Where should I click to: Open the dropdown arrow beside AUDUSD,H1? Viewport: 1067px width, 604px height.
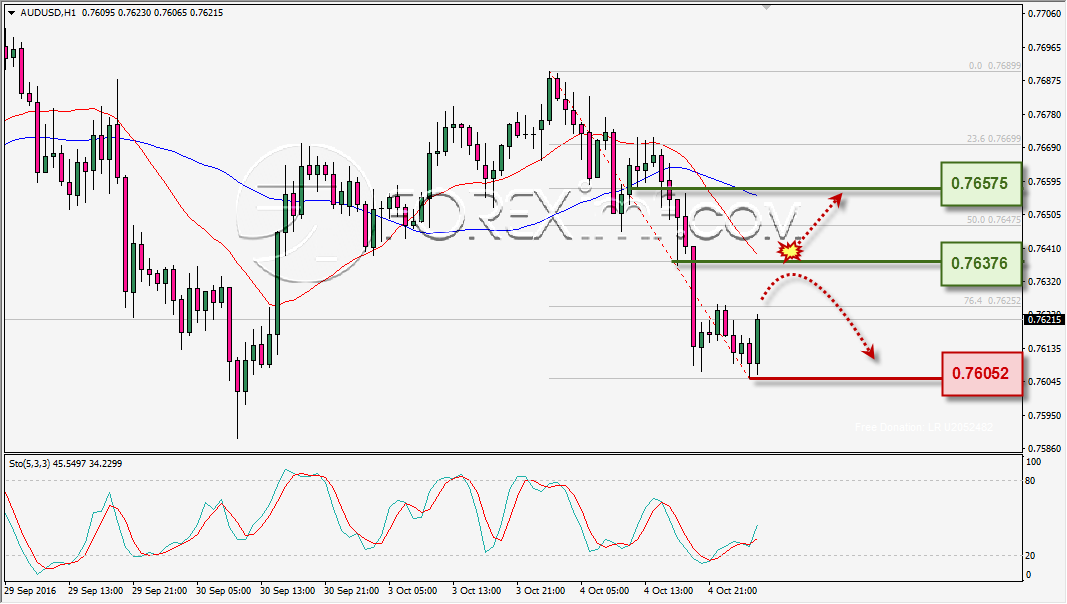[x=11, y=13]
